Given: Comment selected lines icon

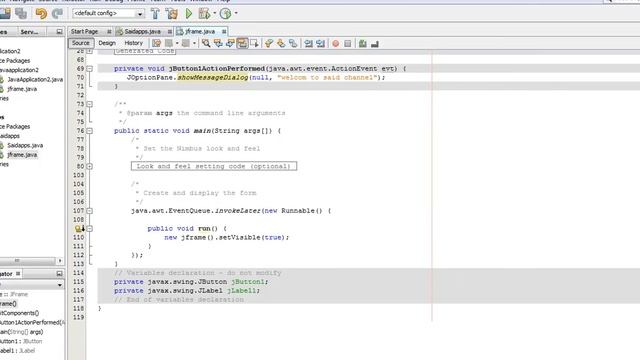Looking at the screenshot, I should (362, 43).
